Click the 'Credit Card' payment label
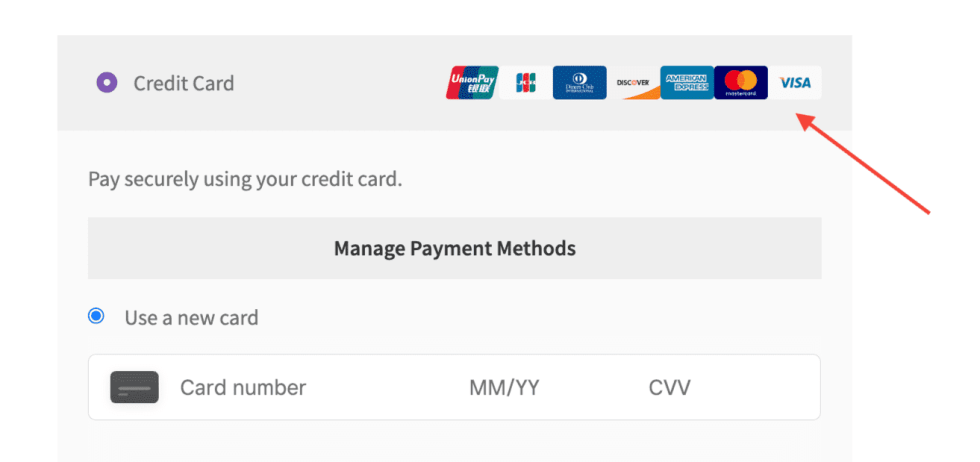980x462 pixels. [184, 83]
